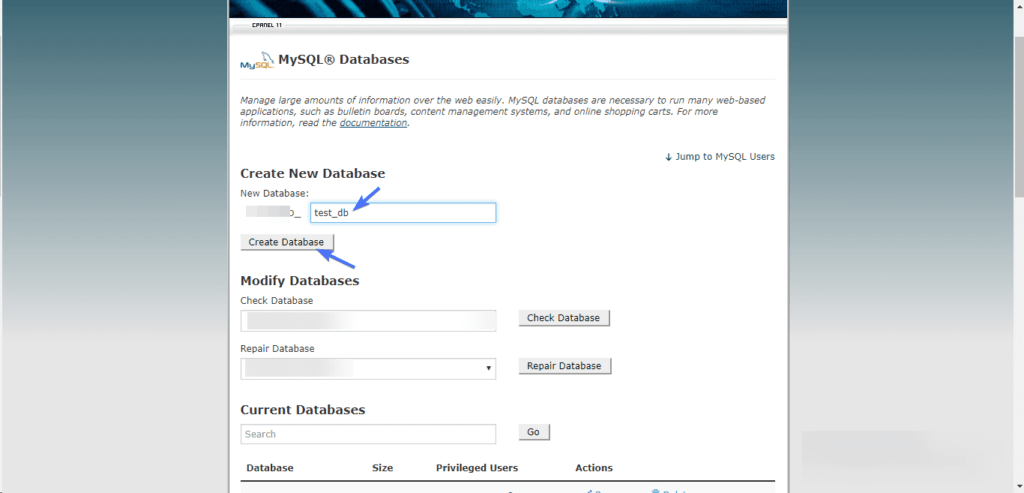The image size is (1024, 493).
Task: Click the Check Database button
Action: 563,318
